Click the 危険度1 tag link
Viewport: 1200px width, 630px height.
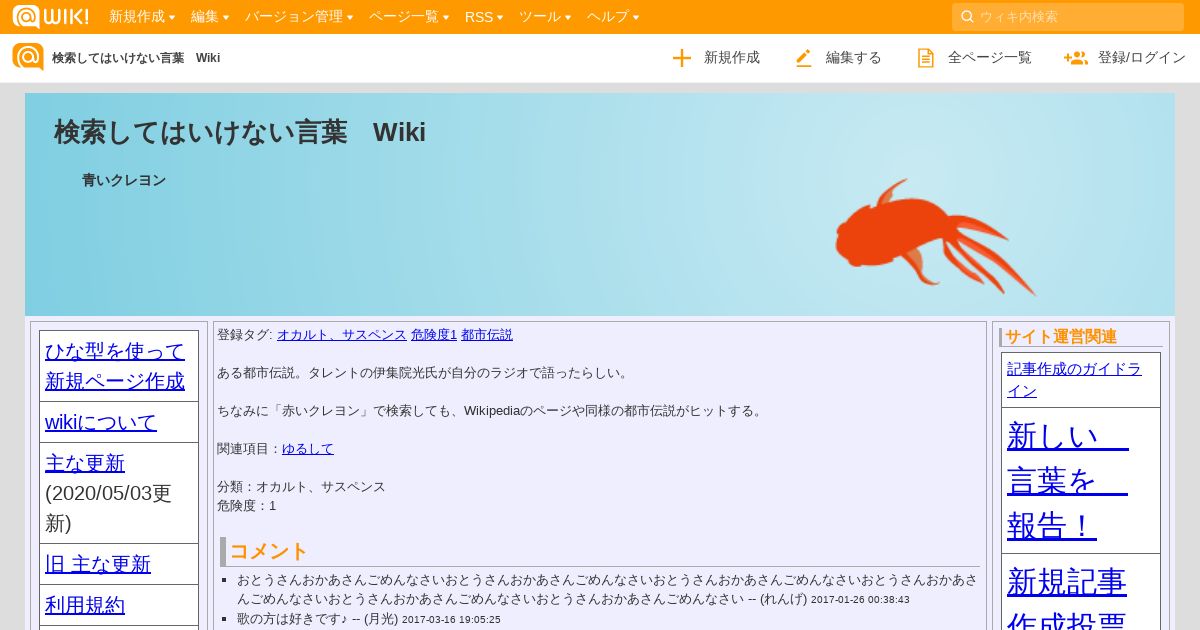pyautogui.click(x=434, y=335)
